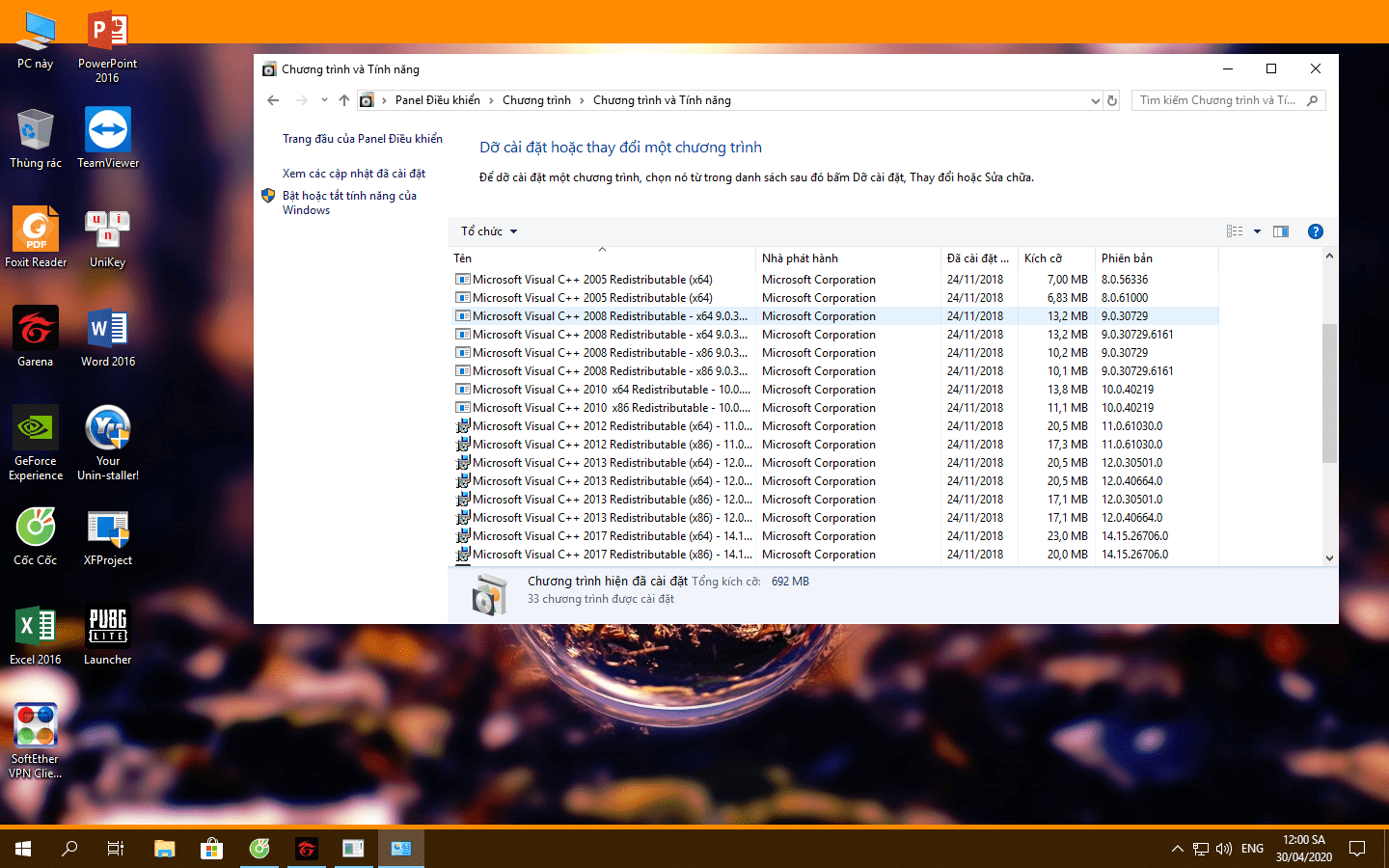Open Microsoft Store from taskbar
This screenshot has height=868, width=1389.
(211, 849)
